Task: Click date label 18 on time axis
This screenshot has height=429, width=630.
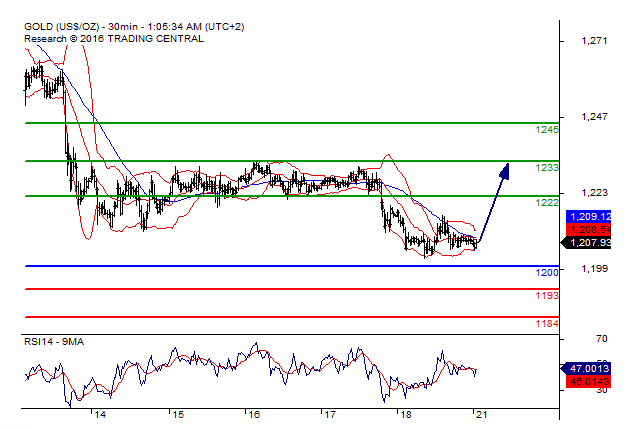Action: (x=406, y=415)
